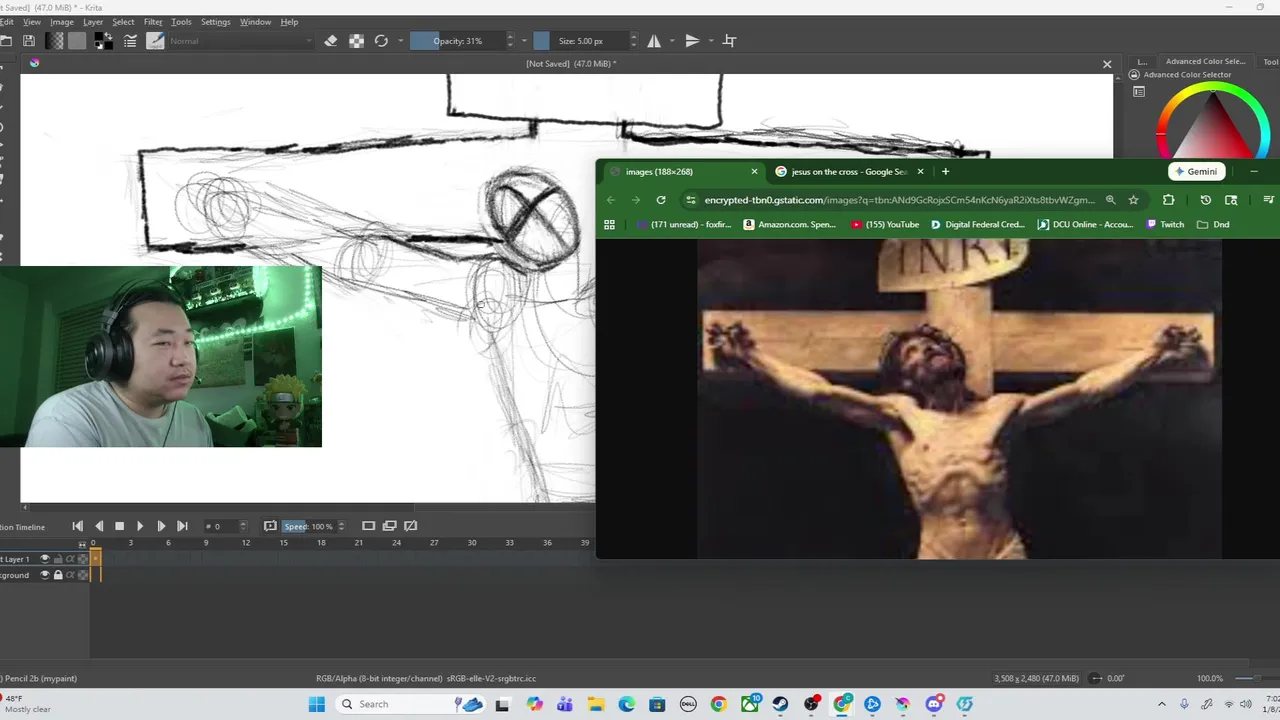
Task: Adjust the Opacity 31% slider
Action: pos(458,41)
